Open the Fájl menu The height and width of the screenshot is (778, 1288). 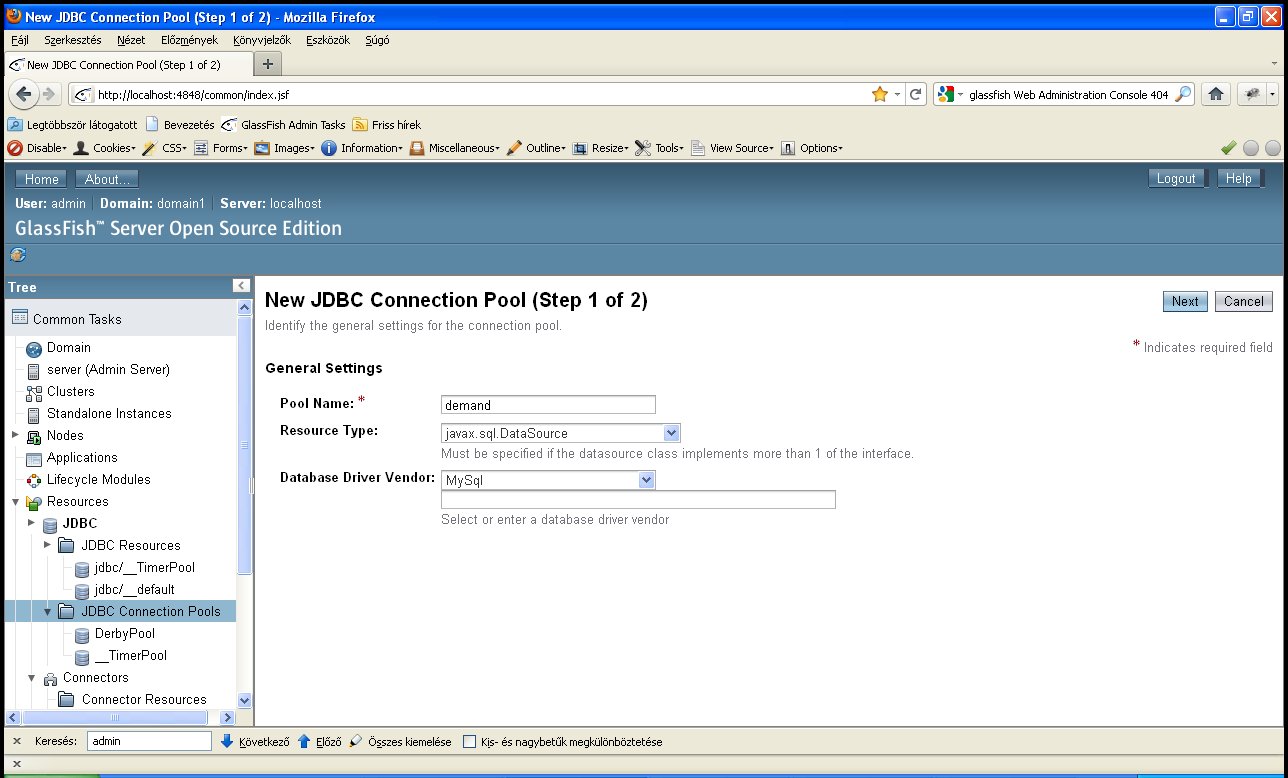pyautogui.click(x=20, y=40)
